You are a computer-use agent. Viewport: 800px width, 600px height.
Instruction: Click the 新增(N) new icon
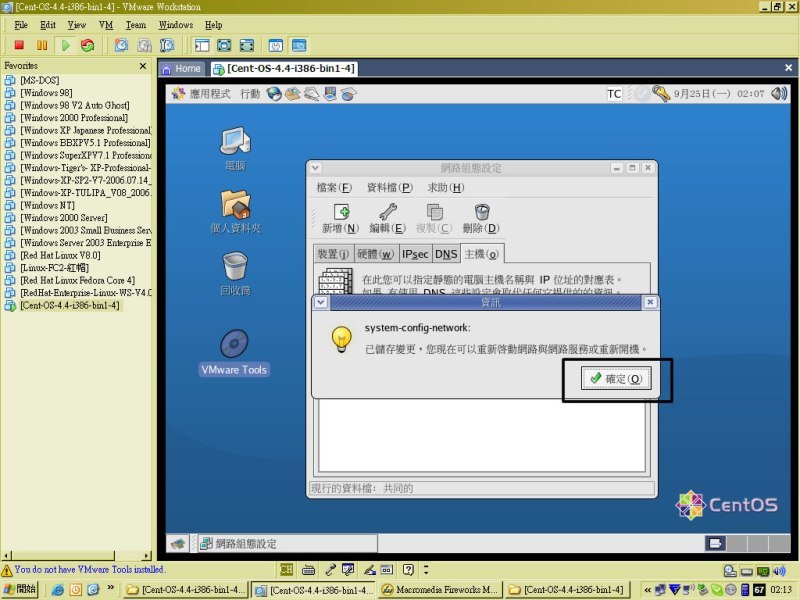(340, 218)
